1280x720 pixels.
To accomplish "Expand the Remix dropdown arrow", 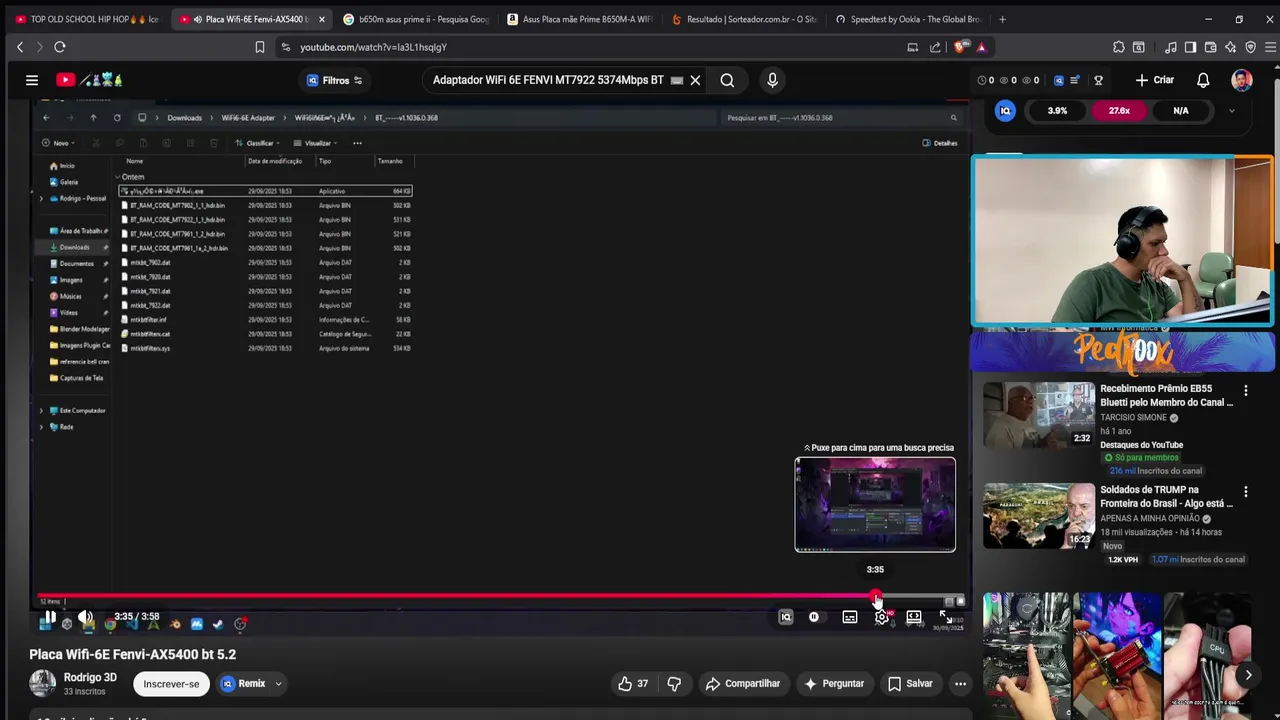I will (x=278, y=684).
